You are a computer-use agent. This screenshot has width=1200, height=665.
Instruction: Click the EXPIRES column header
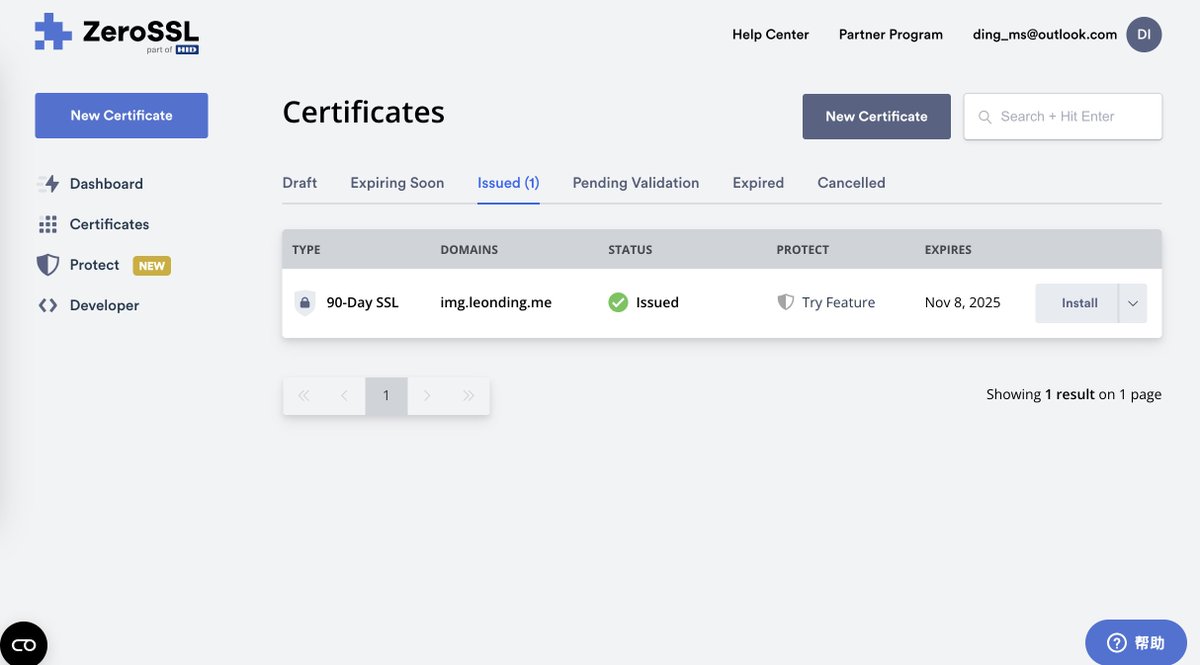948,249
